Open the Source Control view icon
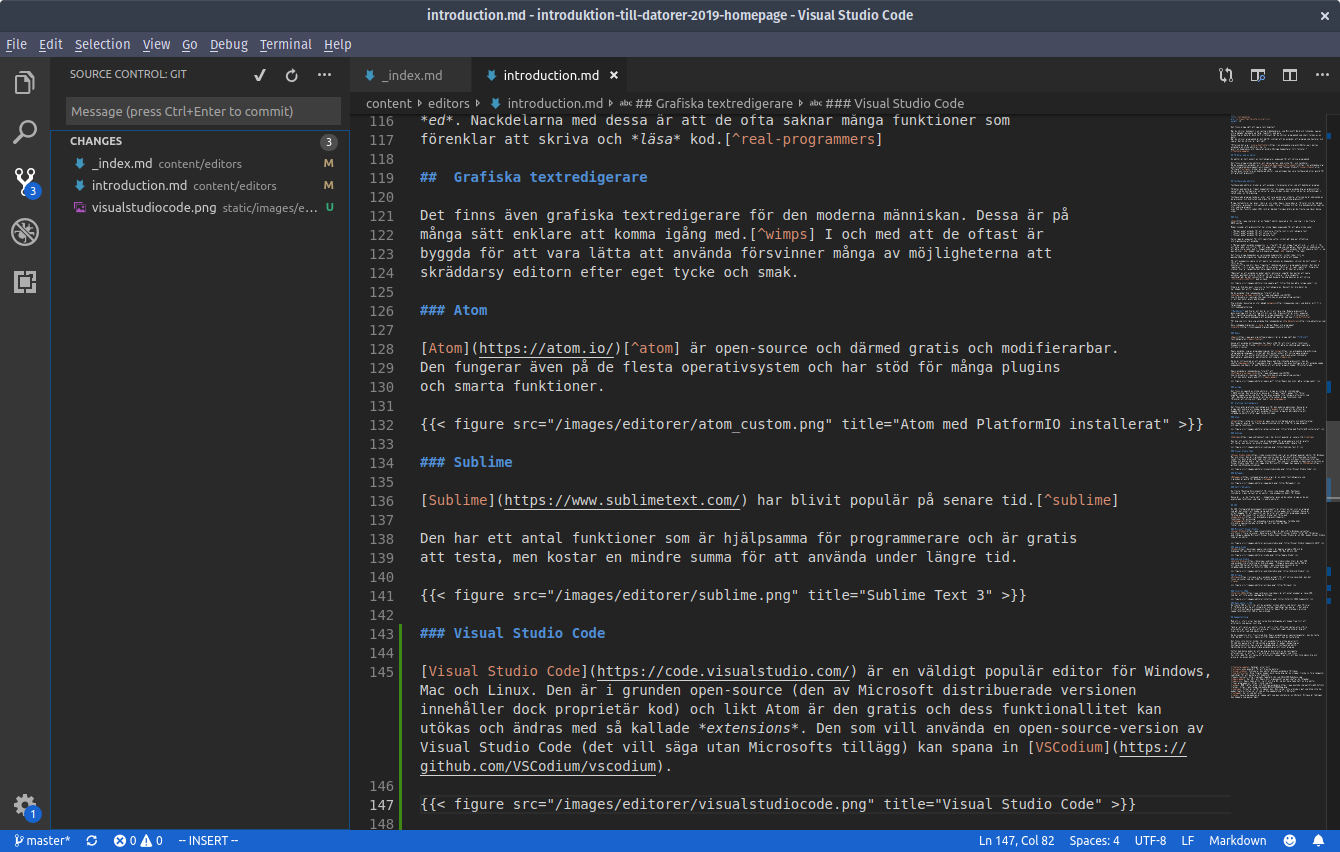The width and height of the screenshot is (1340, 852). click(x=25, y=182)
